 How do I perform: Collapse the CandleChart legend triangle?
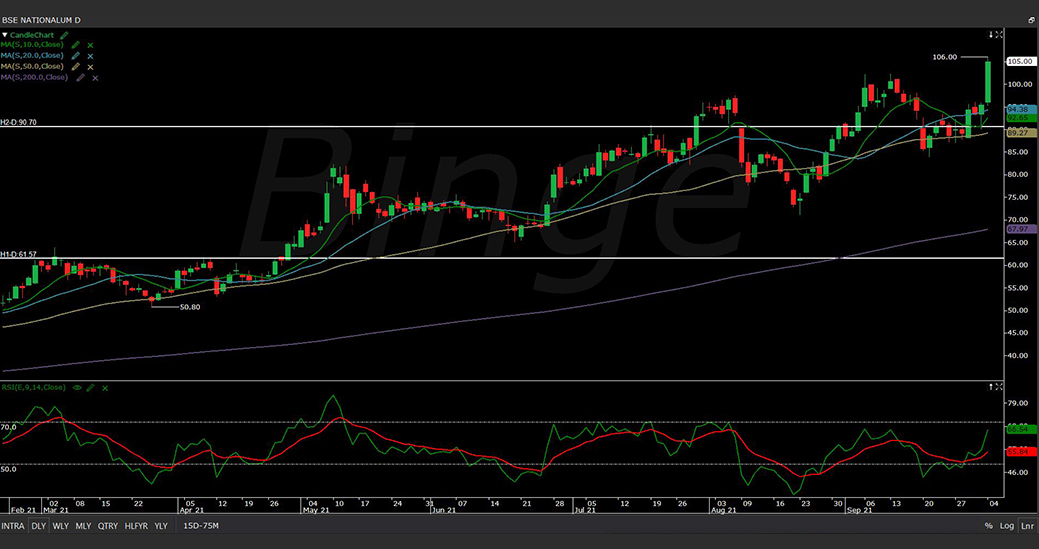tap(5, 35)
